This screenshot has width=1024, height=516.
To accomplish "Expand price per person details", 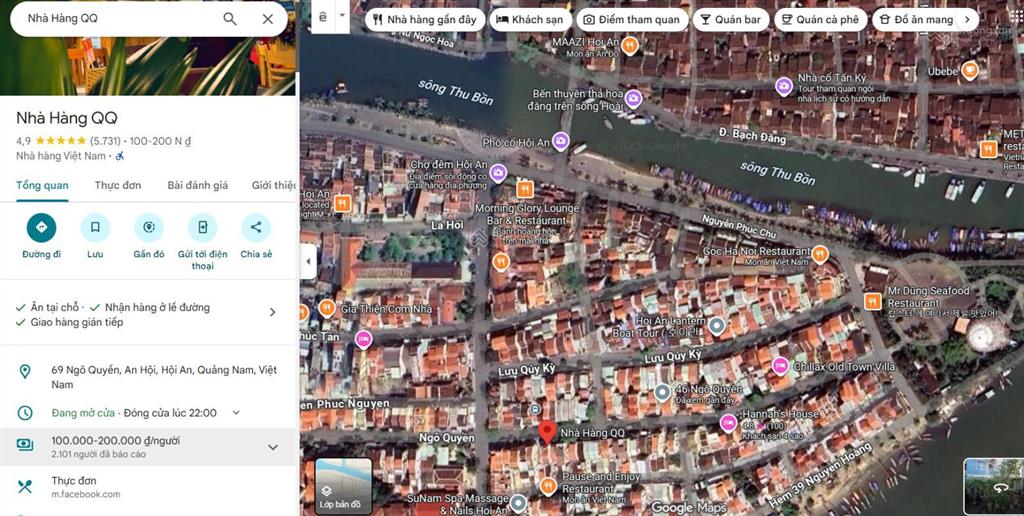I will click(x=273, y=447).
